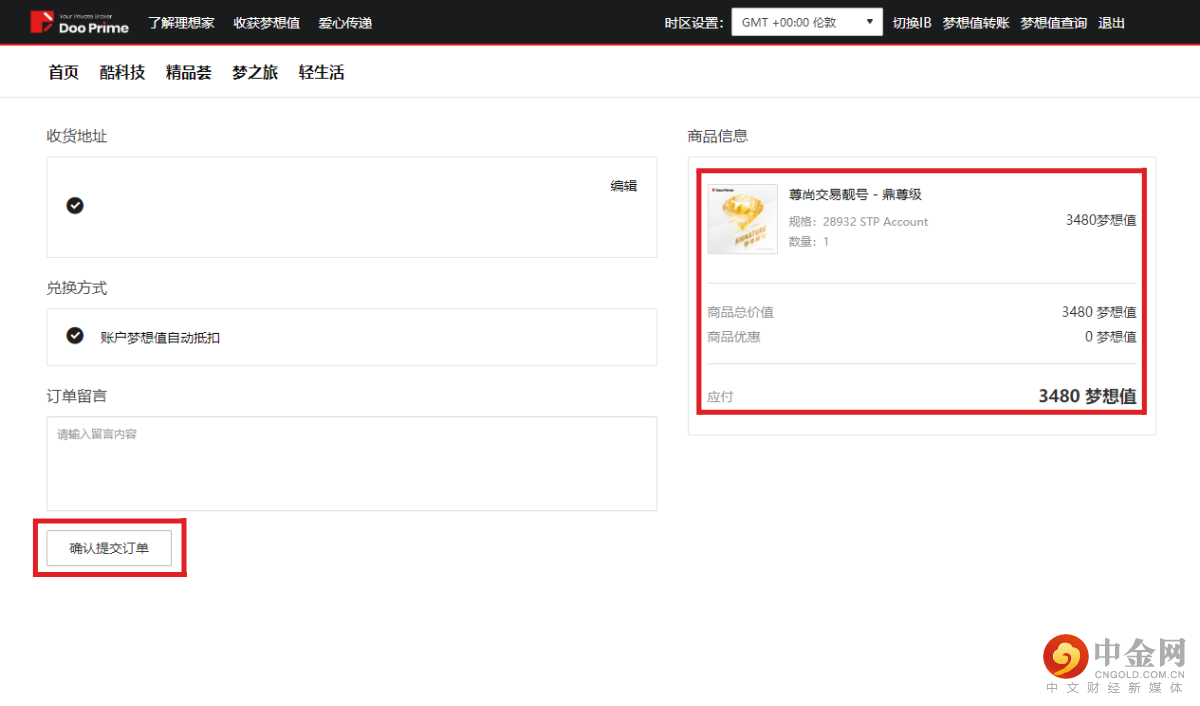Select the 收货地址 check circle
Screen dimensions: 1200x706
pos(75,206)
